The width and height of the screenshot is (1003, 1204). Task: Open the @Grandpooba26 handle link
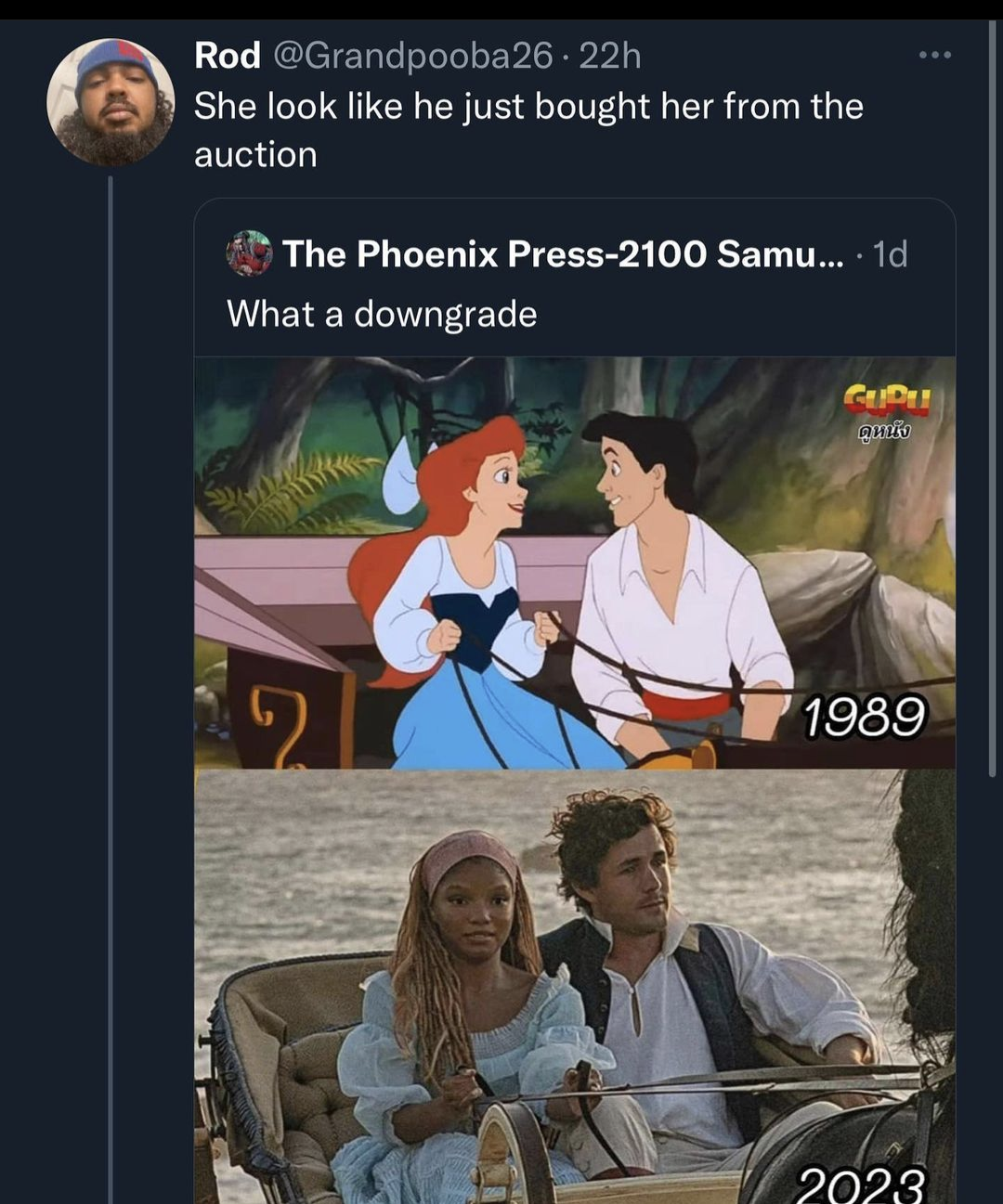point(413,56)
